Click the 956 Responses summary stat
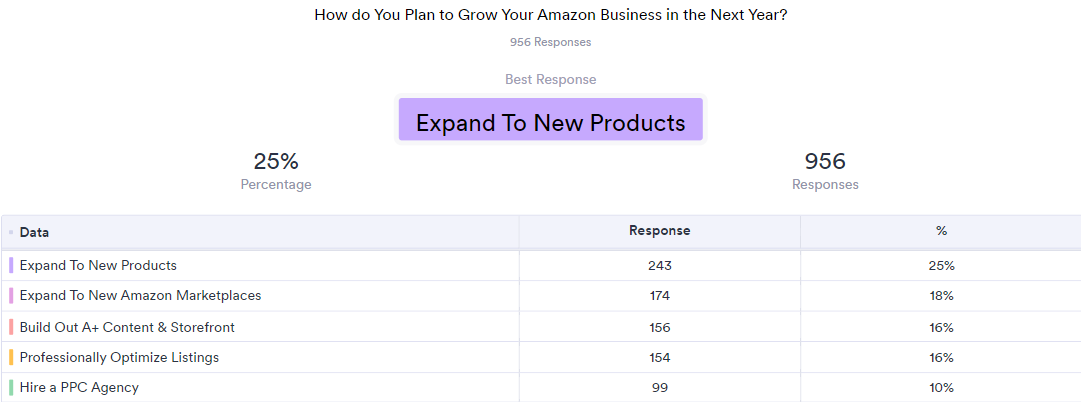The image size is (1081, 402). pyautogui.click(x=825, y=171)
